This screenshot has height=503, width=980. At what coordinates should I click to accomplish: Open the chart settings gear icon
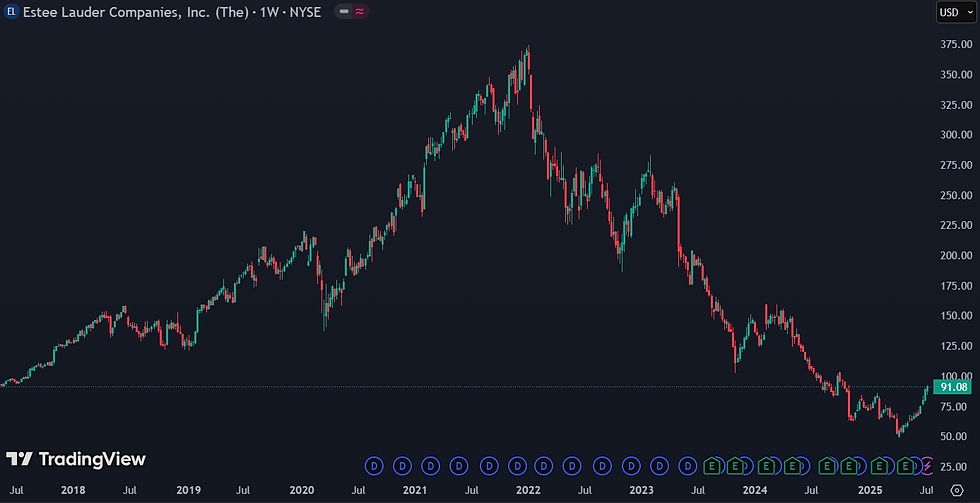click(957, 489)
